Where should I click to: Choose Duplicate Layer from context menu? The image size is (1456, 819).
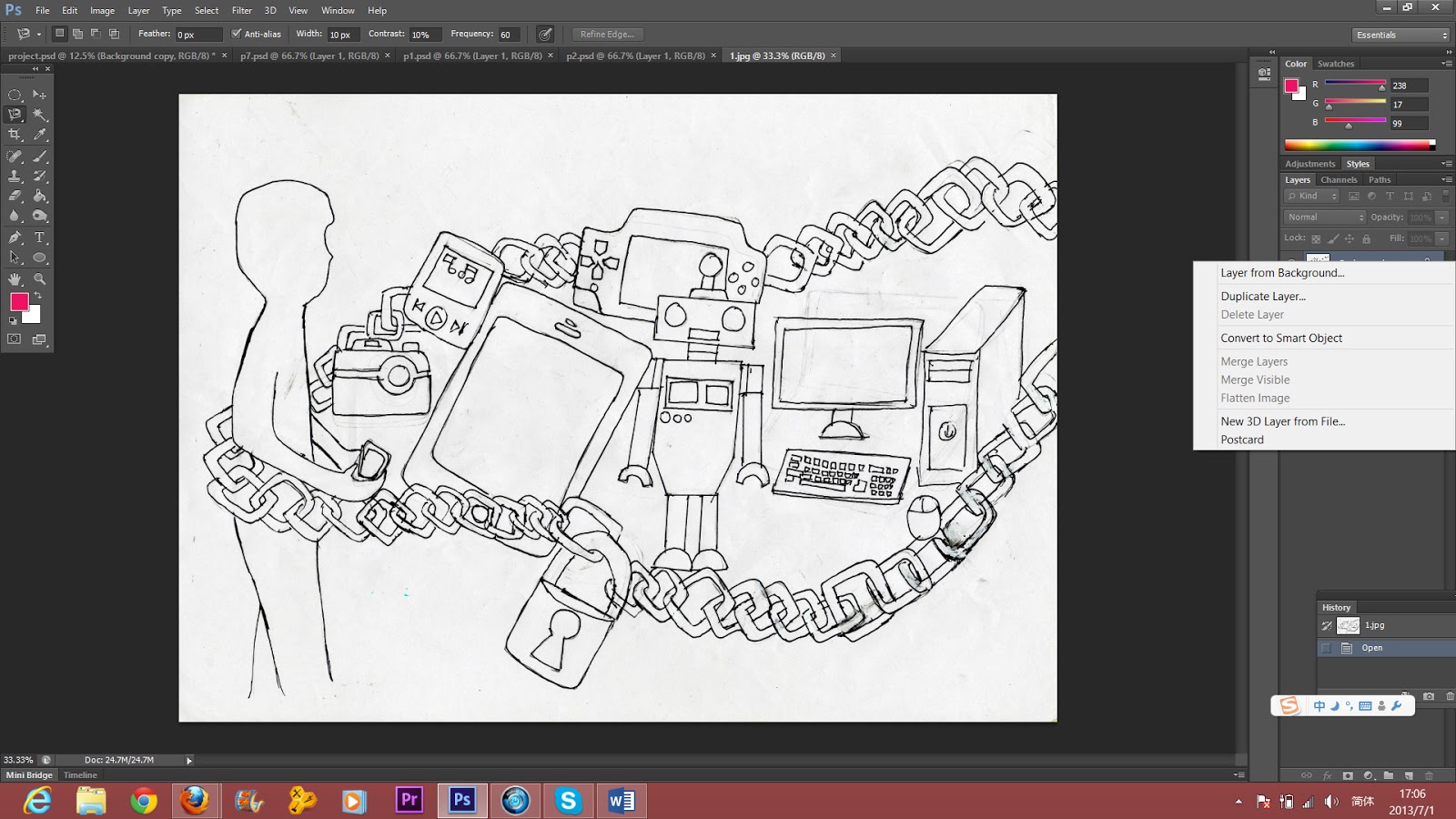pyautogui.click(x=1263, y=297)
